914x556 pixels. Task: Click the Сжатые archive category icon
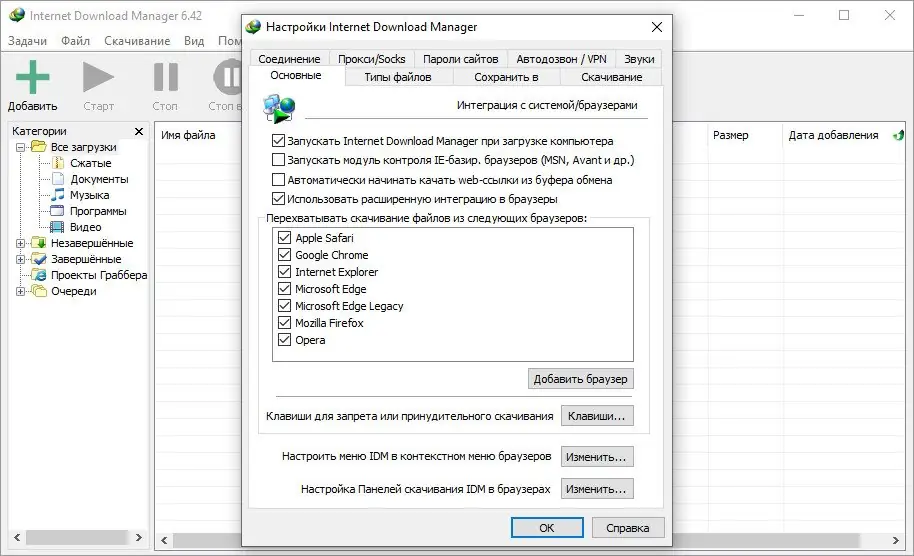point(58,163)
